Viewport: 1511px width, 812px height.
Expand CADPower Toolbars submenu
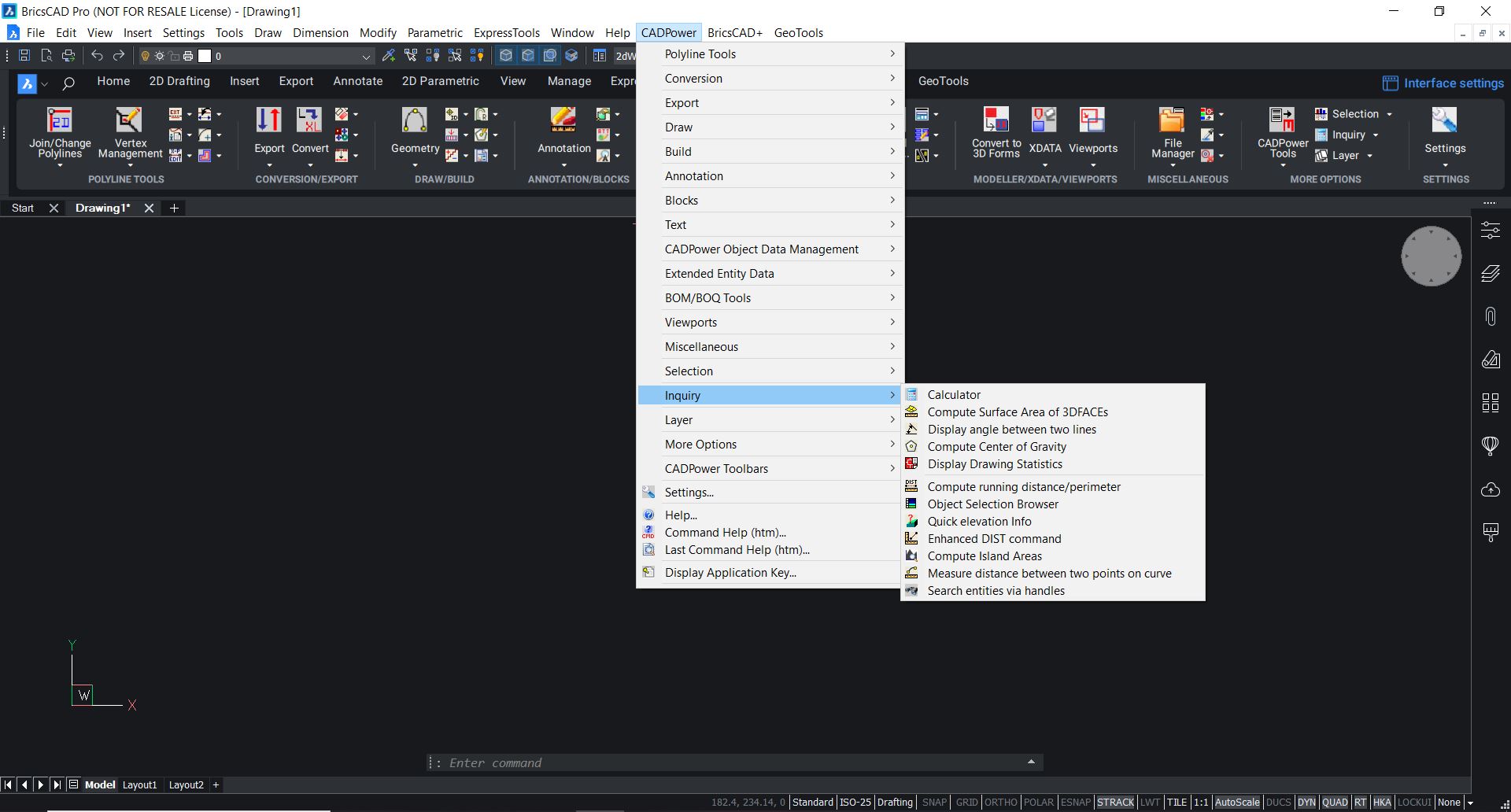[x=770, y=469]
